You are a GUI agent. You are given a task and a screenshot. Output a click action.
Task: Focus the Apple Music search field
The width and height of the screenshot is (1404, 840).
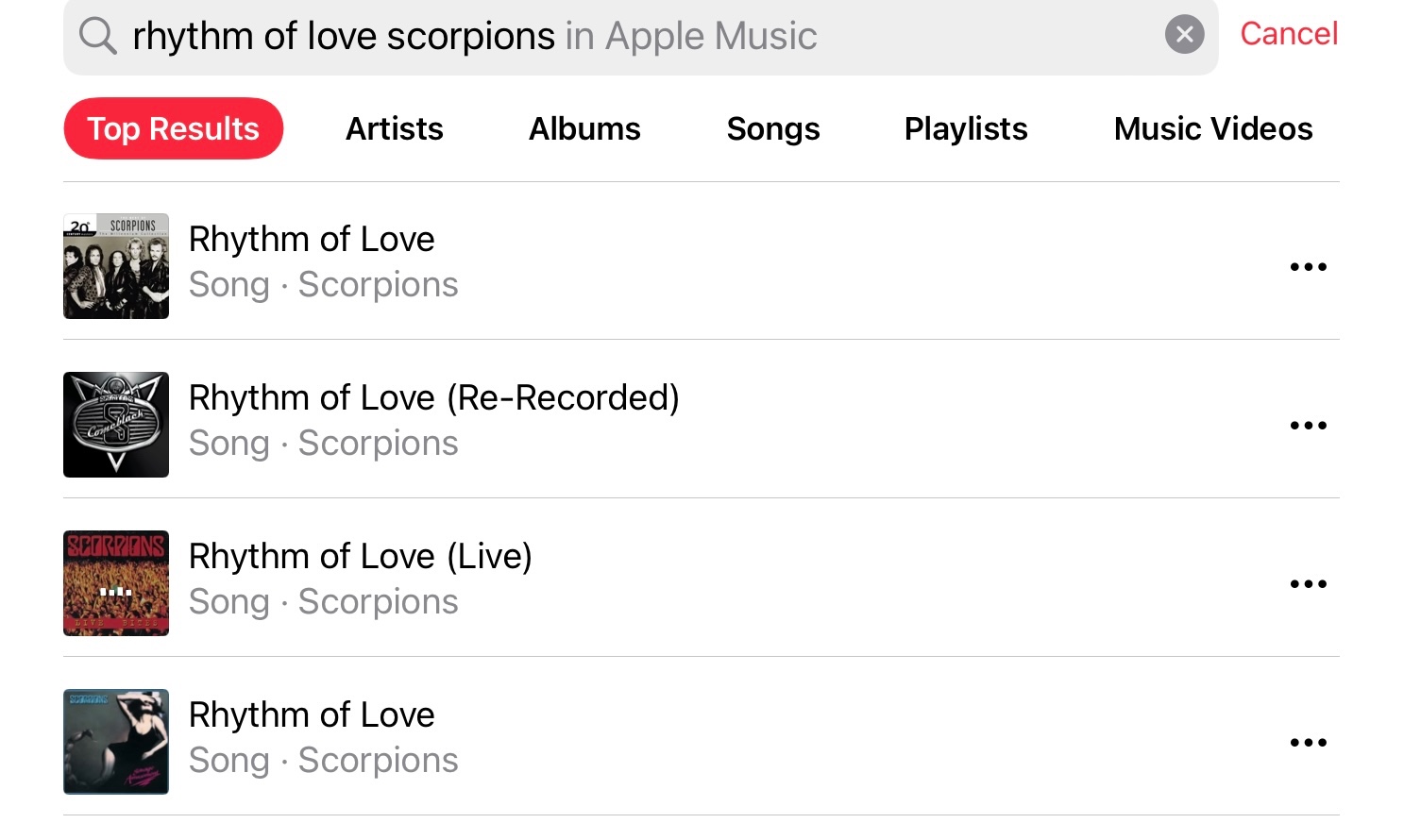642,36
